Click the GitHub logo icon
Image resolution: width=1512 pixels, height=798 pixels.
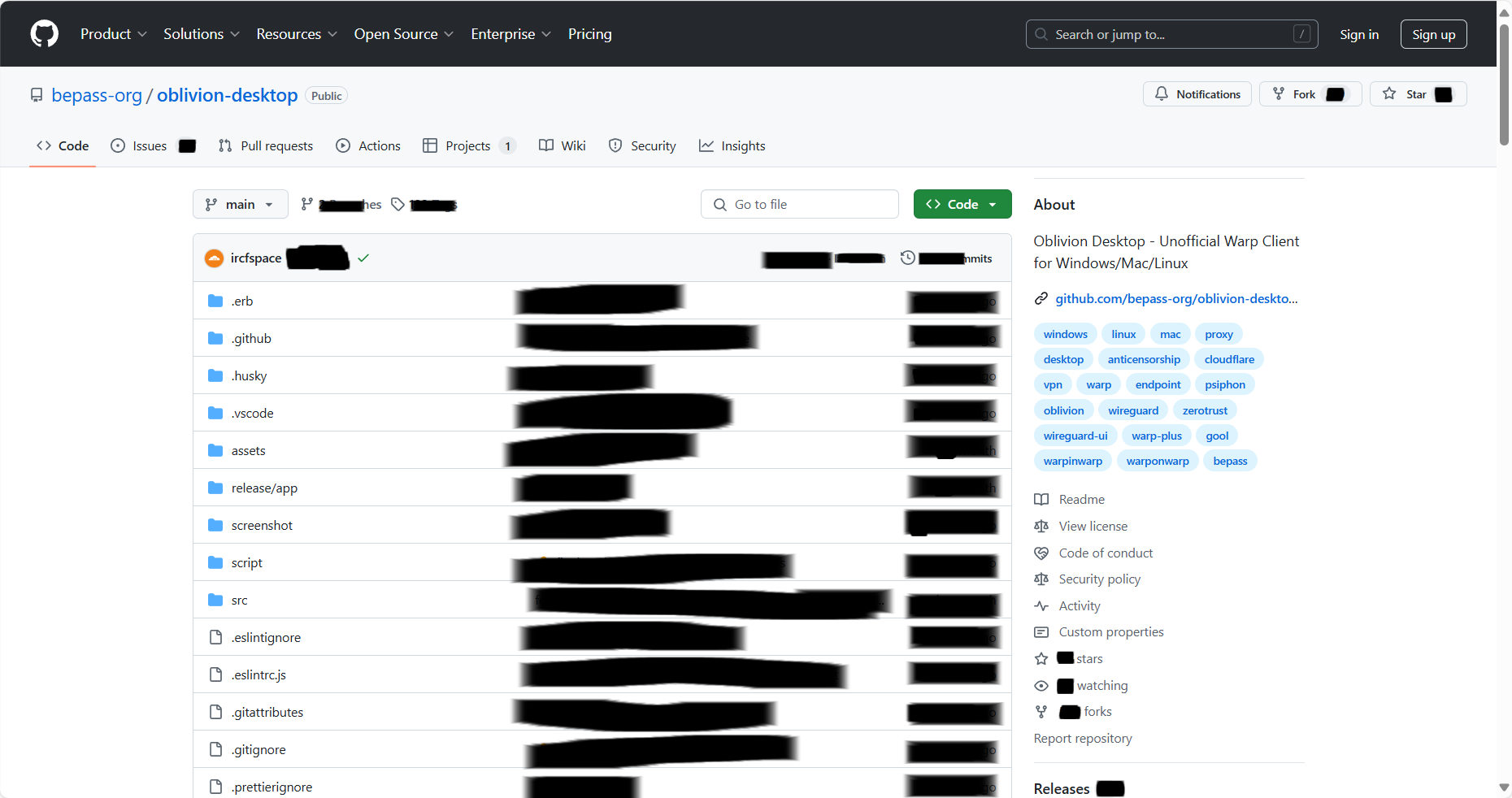click(44, 34)
